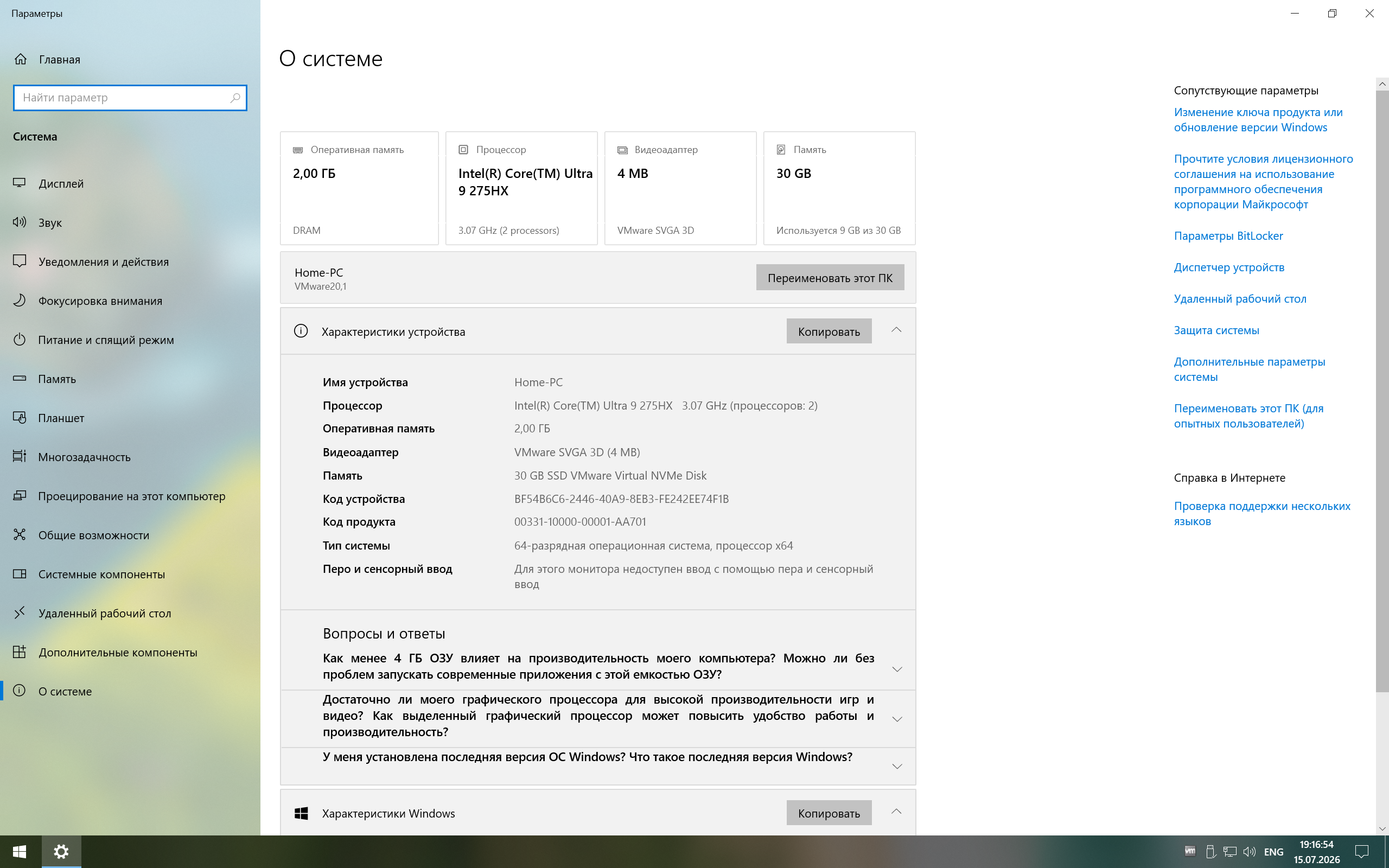Click the tablet icon for Планшет
Viewport: 1389px width, 868px height.
20,417
